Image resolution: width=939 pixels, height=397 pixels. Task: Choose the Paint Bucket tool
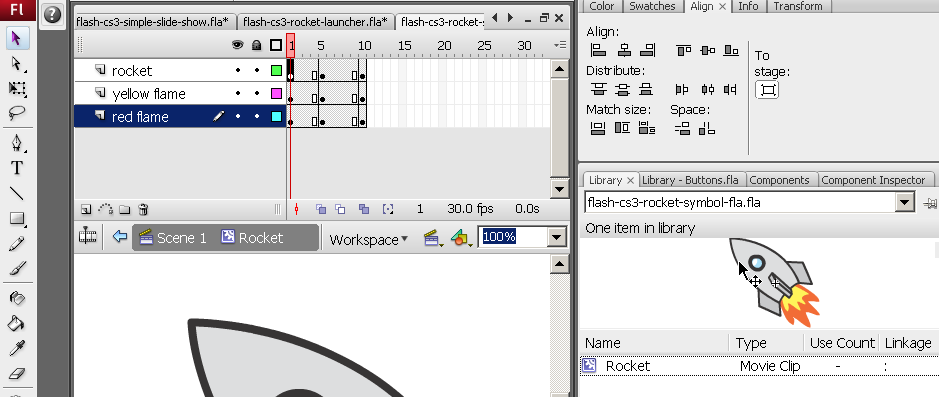[x=17, y=323]
